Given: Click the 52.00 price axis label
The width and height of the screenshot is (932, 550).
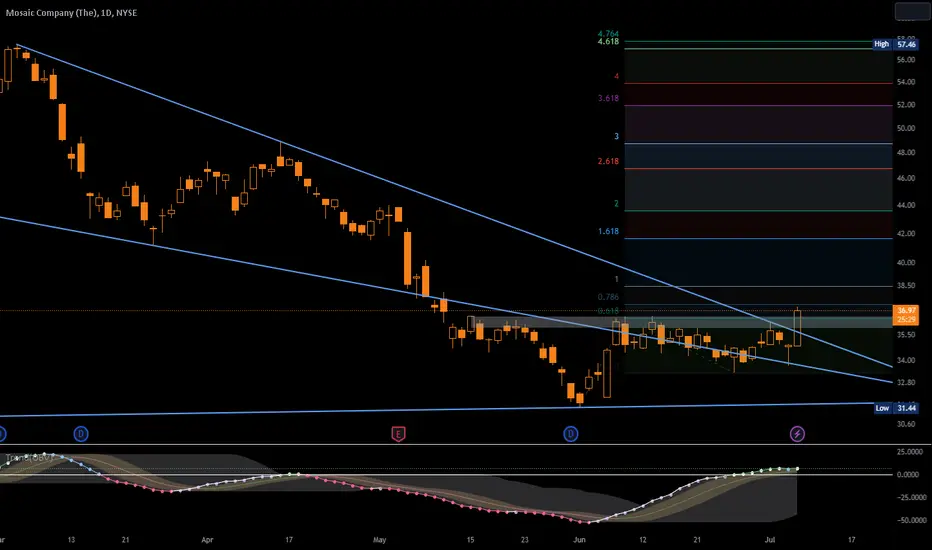Looking at the screenshot, I should tap(906, 105).
